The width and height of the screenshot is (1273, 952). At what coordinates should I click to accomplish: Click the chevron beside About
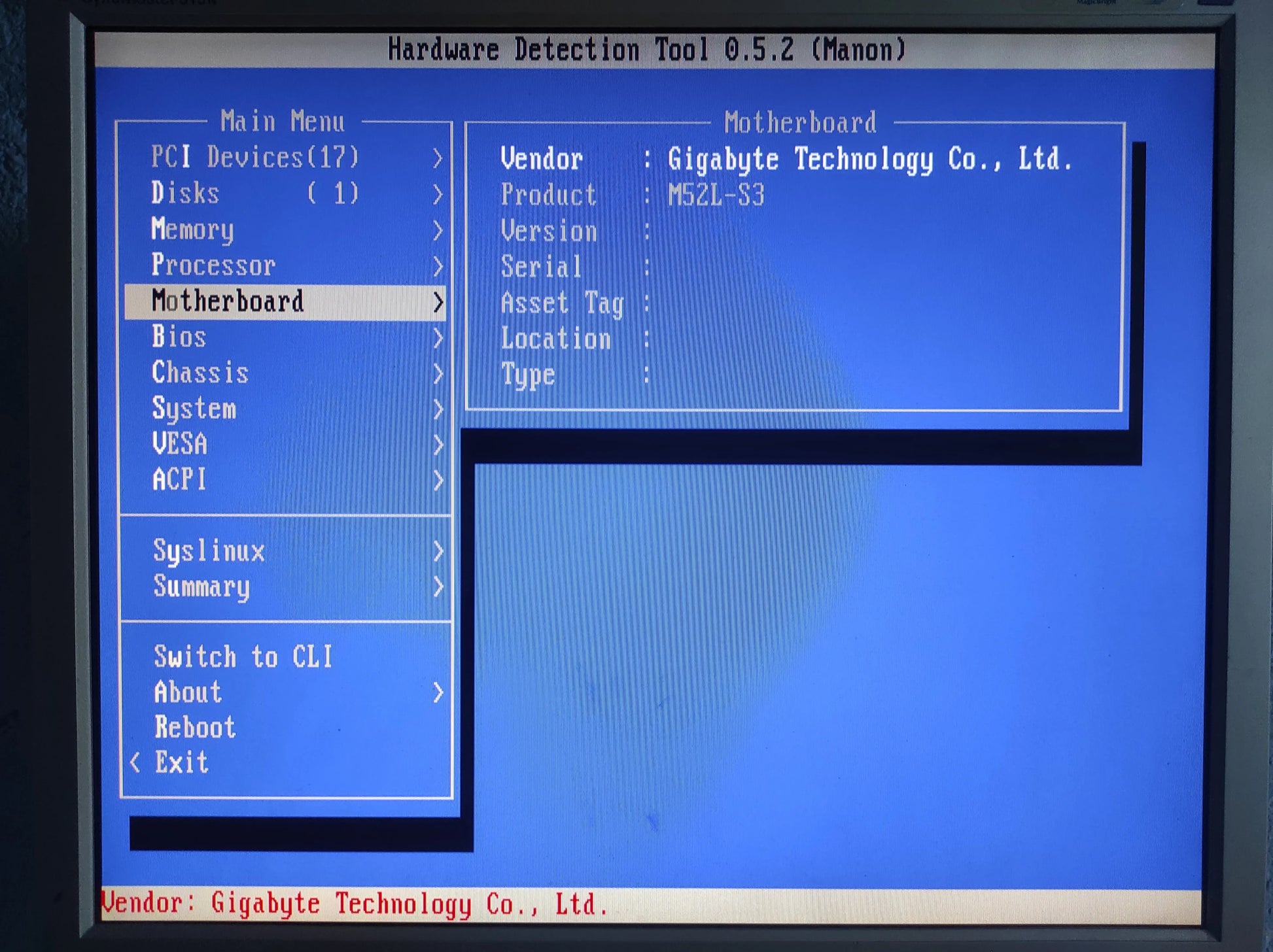point(438,693)
